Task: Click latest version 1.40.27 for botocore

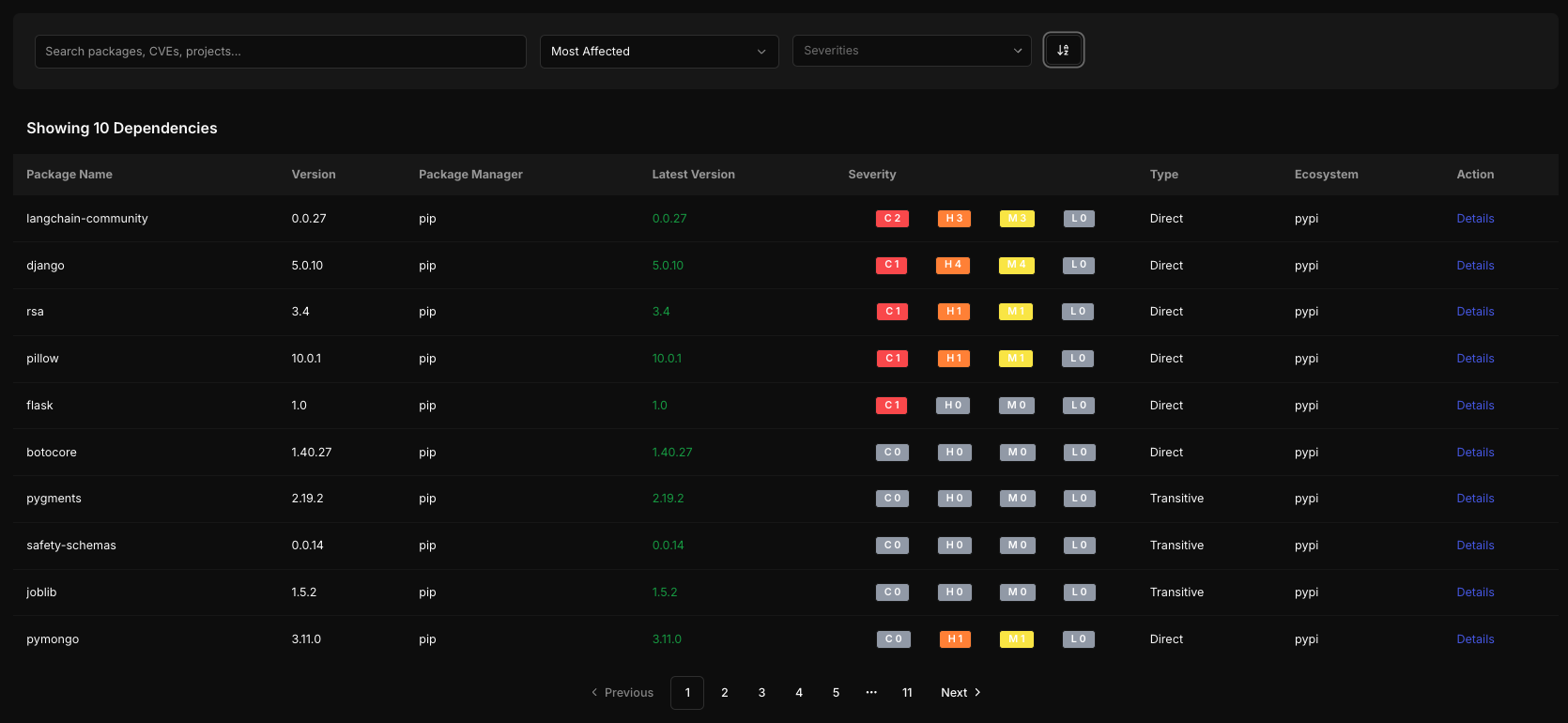Action: tap(672, 453)
